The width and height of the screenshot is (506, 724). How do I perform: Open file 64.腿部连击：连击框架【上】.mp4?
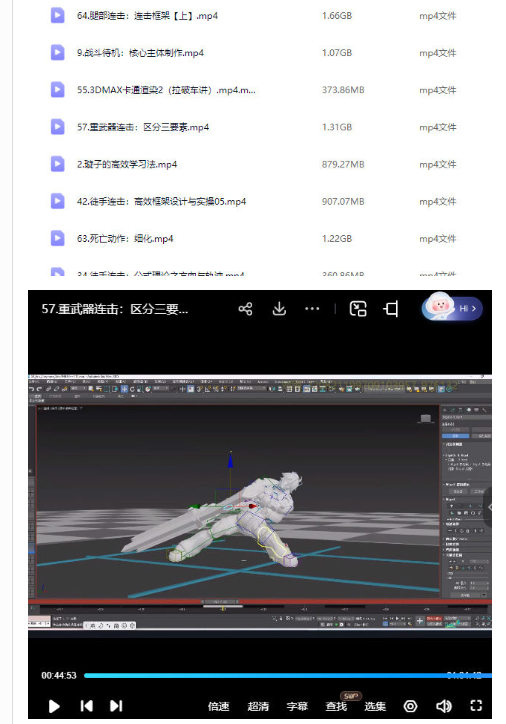pyautogui.click(x=147, y=16)
